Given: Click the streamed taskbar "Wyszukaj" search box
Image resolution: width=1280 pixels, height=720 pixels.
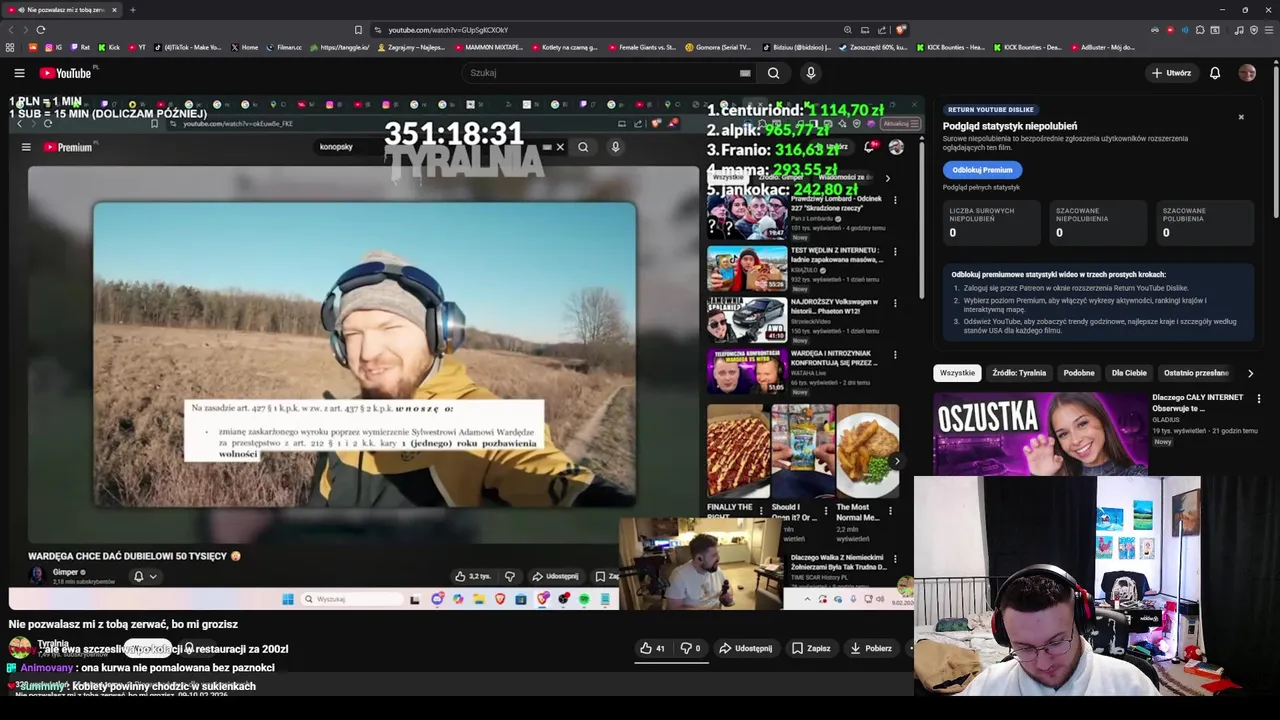Looking at the screenshot, I should (x=352, y=599).
